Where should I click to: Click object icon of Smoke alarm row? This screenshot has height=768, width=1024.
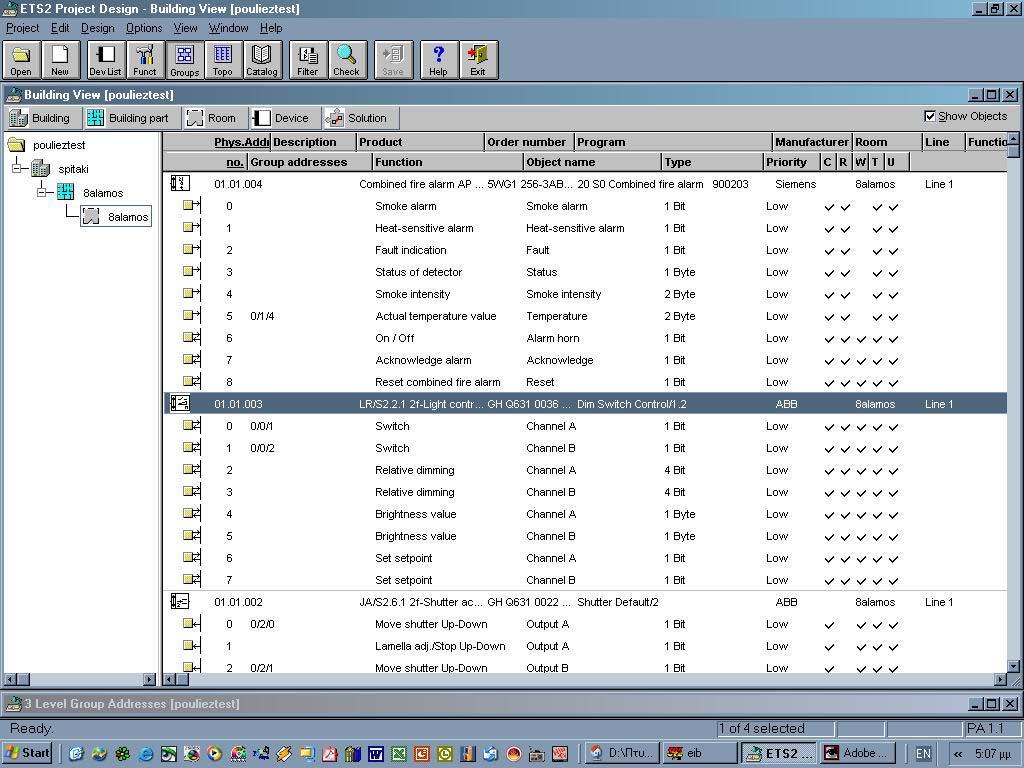[192, 206]
